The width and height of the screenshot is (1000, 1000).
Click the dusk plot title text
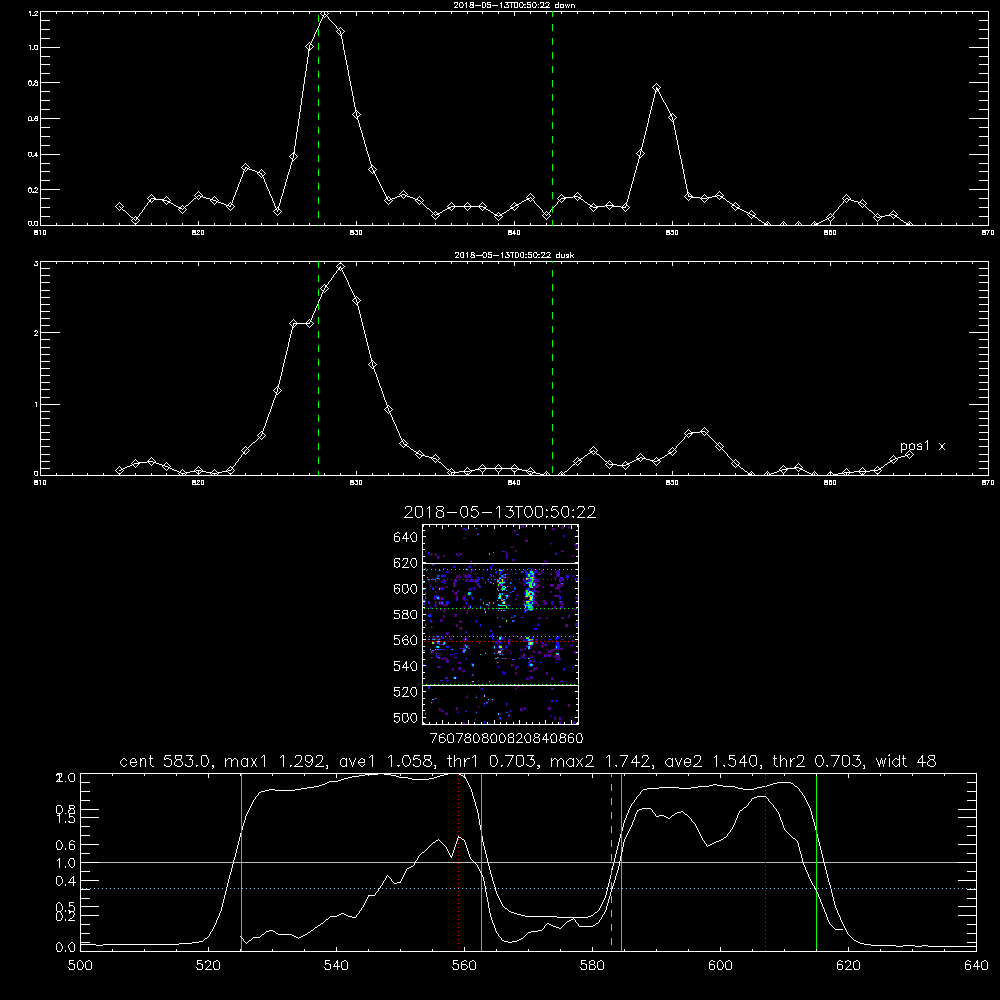(514, 255)
